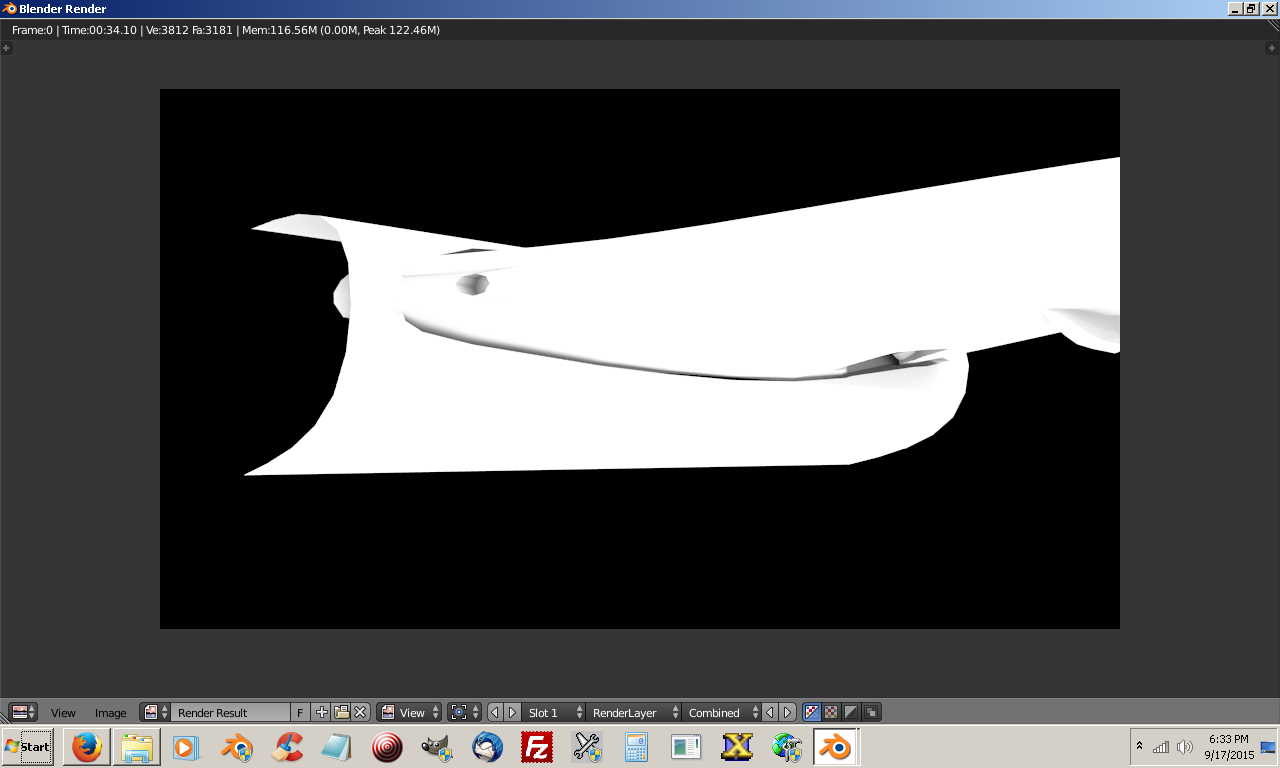
Task: Open the editor type selector icon
Action: [23, 712]
